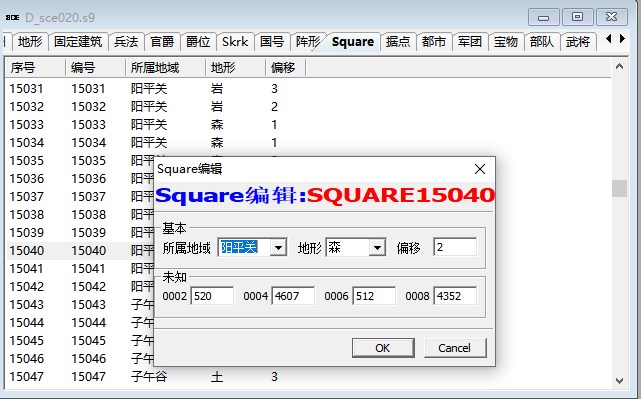This screenshot has height=399, width=641.
Task: Click the 0002 field showing 520
Action: point(212,296)
